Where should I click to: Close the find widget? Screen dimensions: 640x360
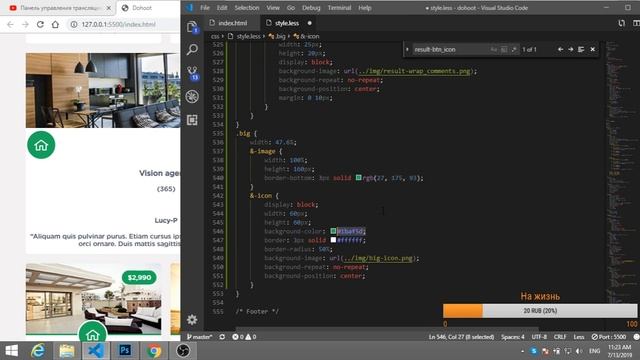click(x=593, y=49)
